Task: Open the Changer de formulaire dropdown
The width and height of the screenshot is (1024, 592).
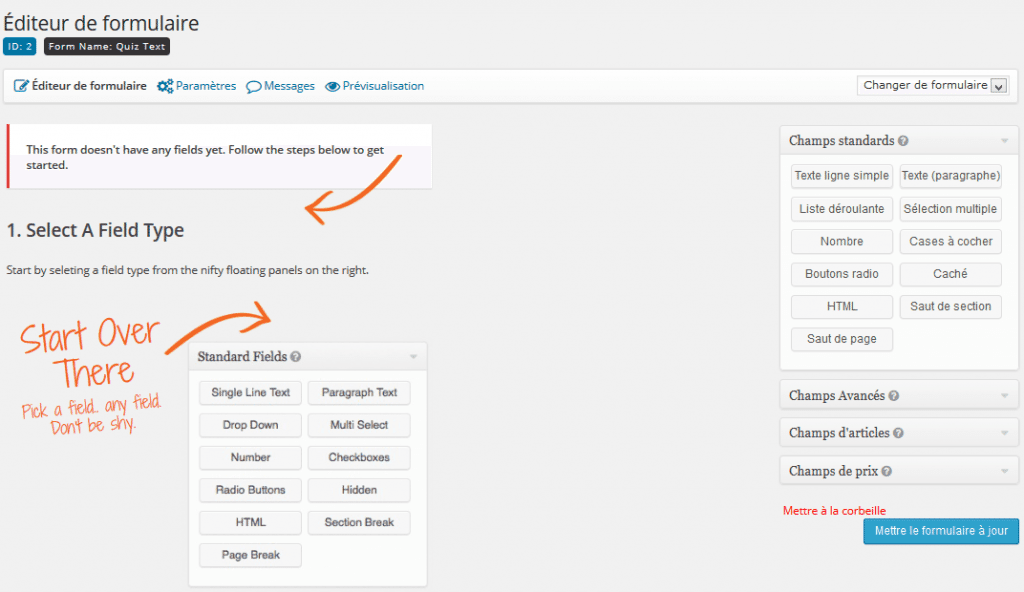Action: pos(934,86)
